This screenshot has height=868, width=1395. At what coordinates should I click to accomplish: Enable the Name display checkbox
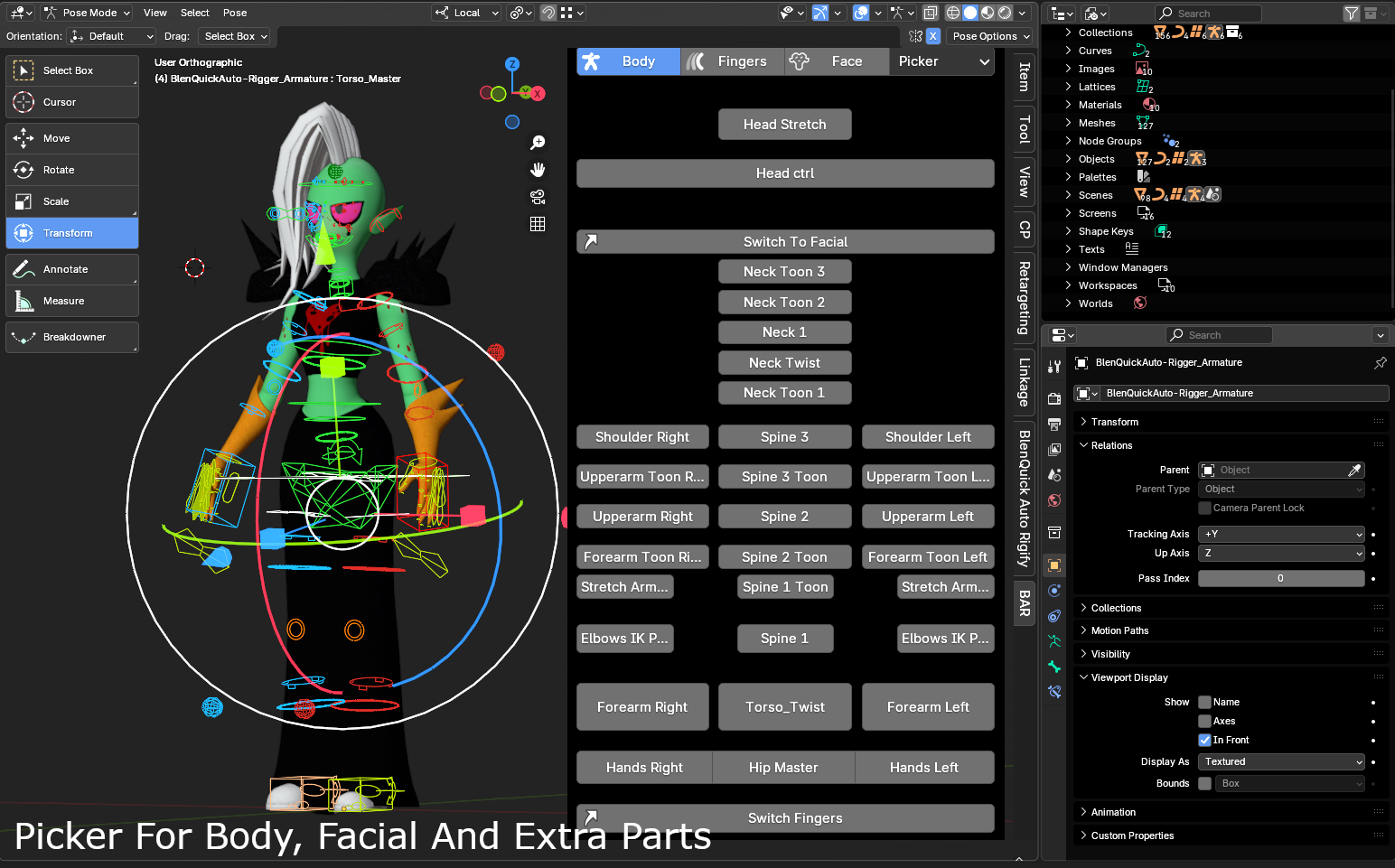tap(1205, 702)
